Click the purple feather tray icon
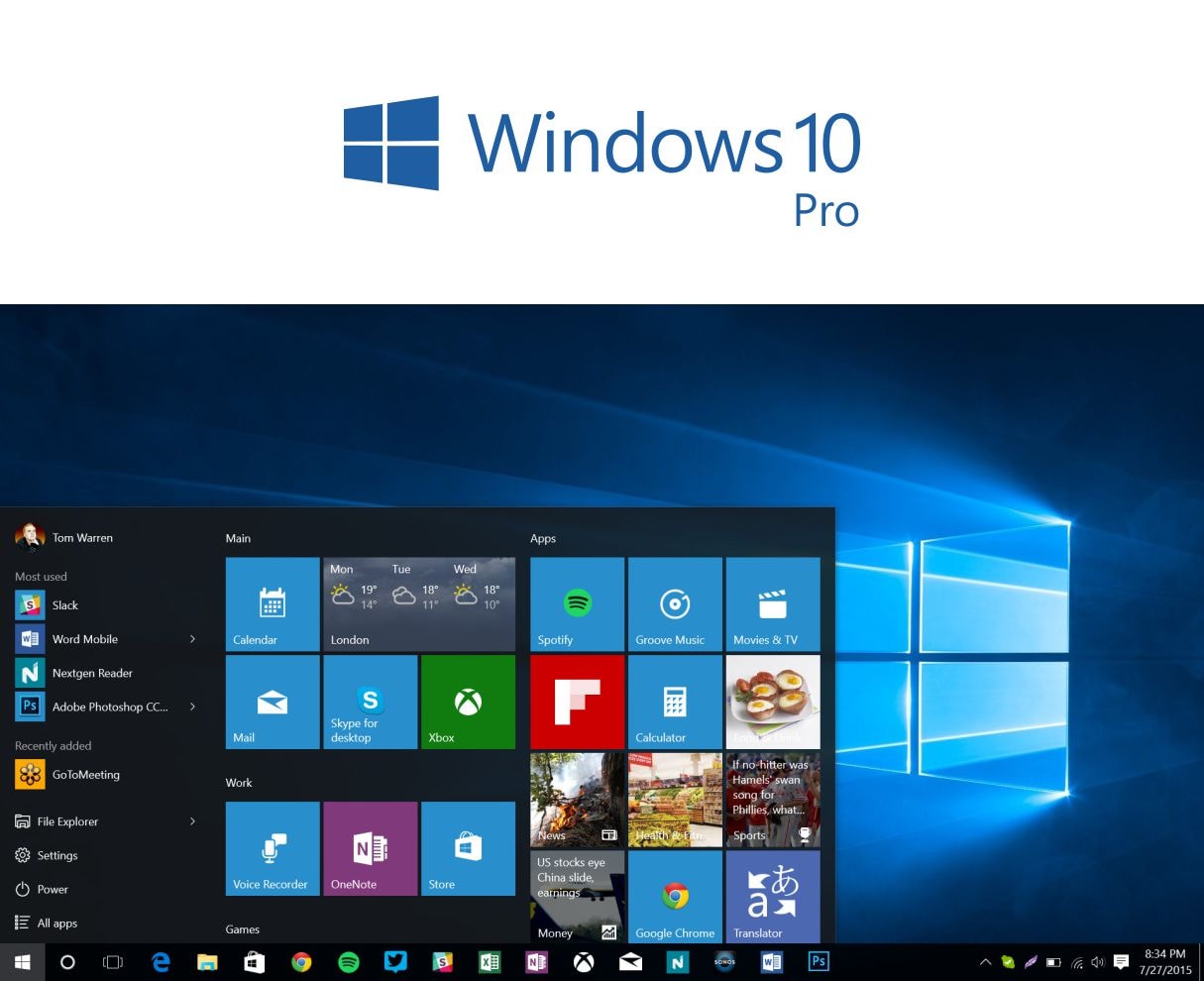The image size is (1204, 981). (1031, 962)
